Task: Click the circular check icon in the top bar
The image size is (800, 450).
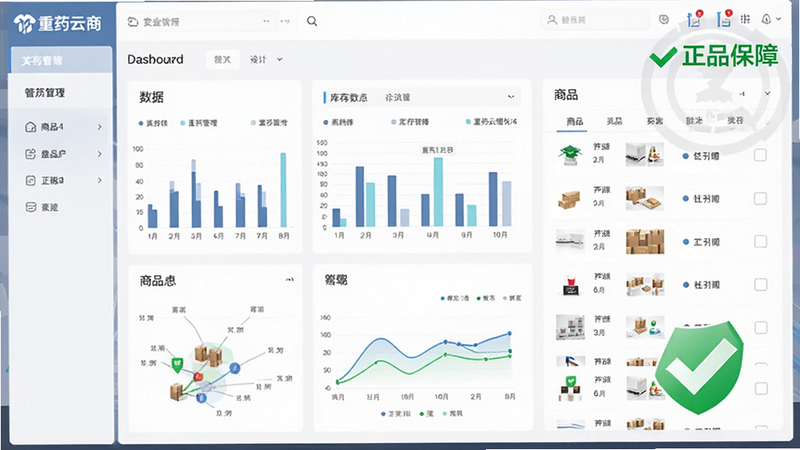Action: click(x=664, y=19)
